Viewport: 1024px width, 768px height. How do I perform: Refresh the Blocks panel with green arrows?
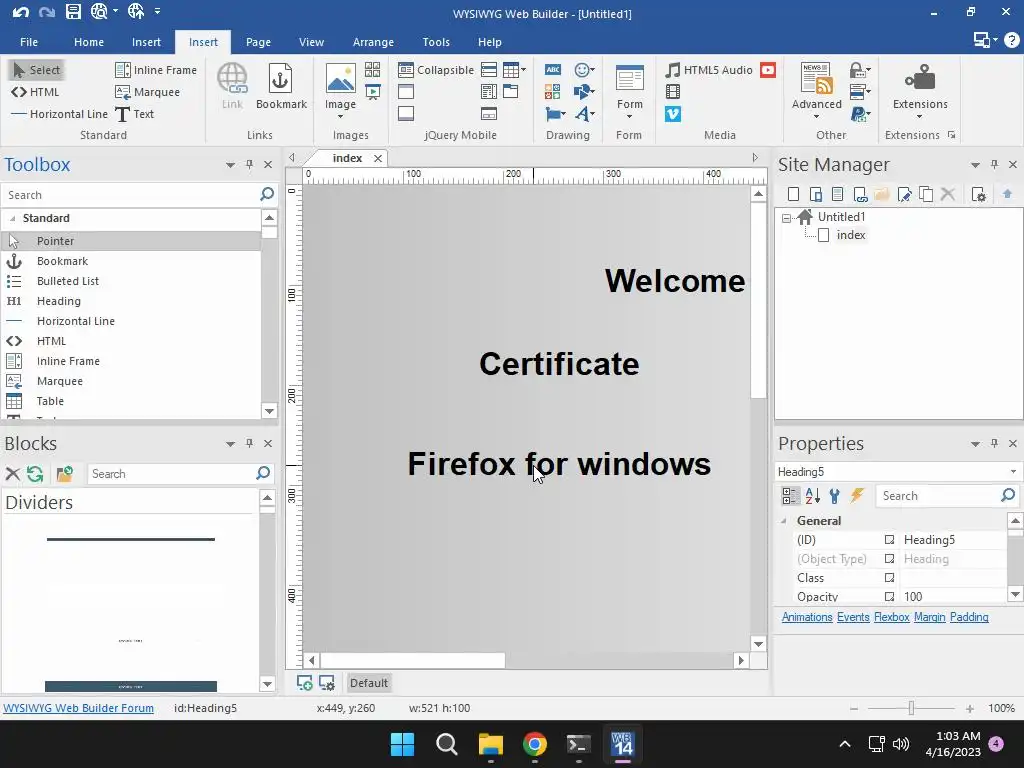[35, 474]
